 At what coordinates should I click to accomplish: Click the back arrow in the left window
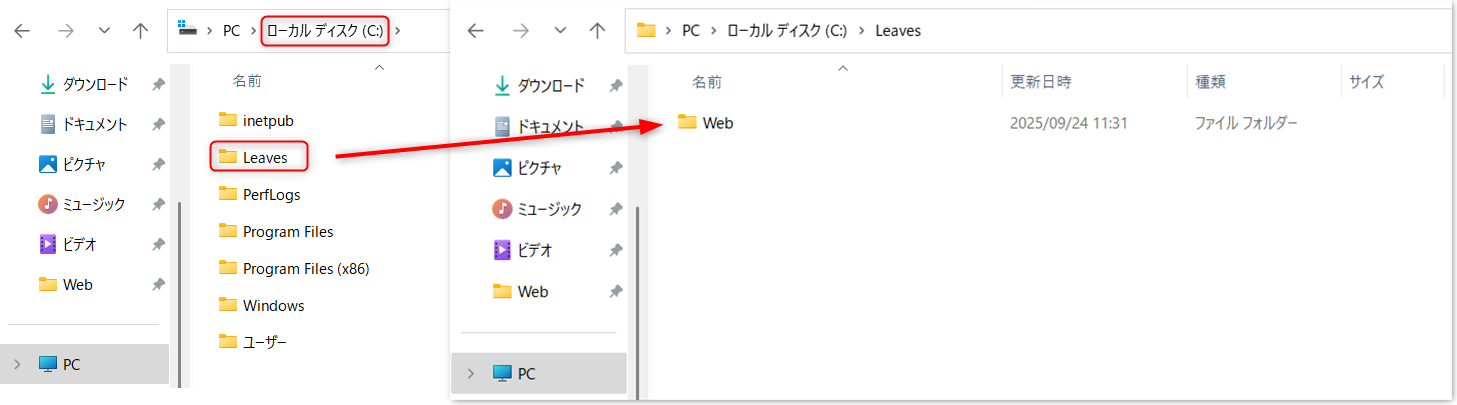click(22, 31)
